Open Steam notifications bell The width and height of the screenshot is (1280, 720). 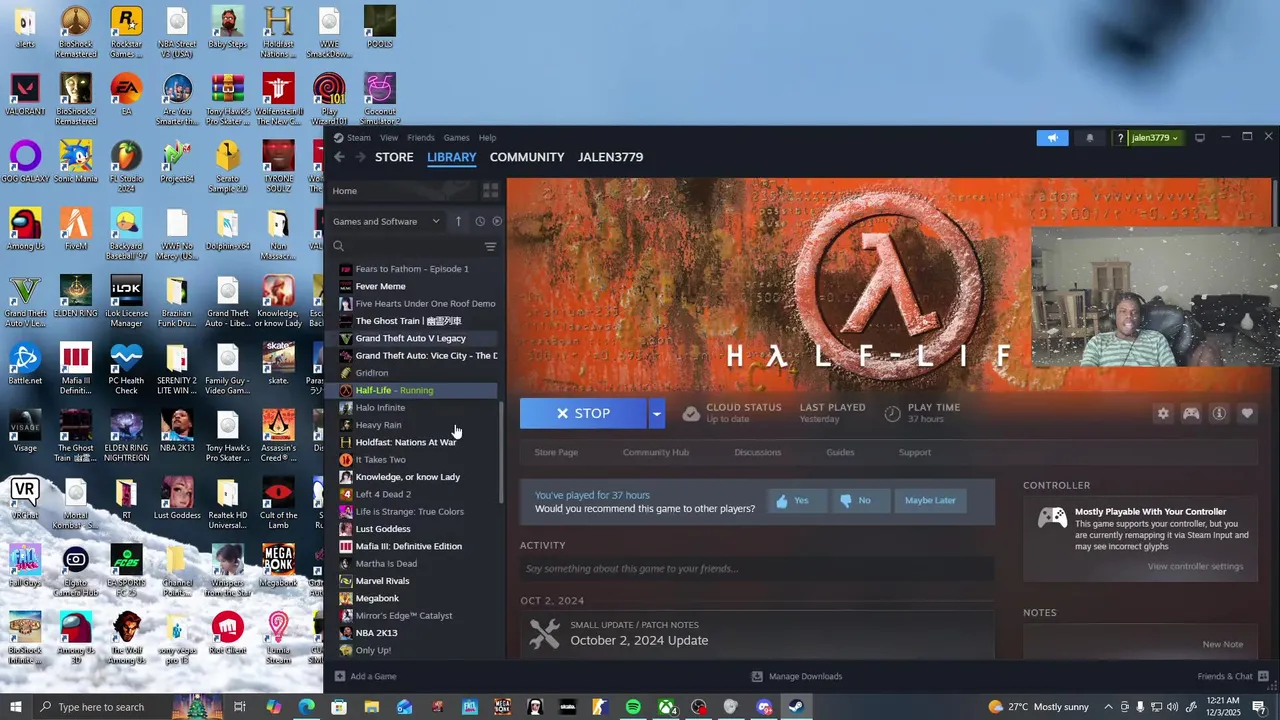point(1090,138)
